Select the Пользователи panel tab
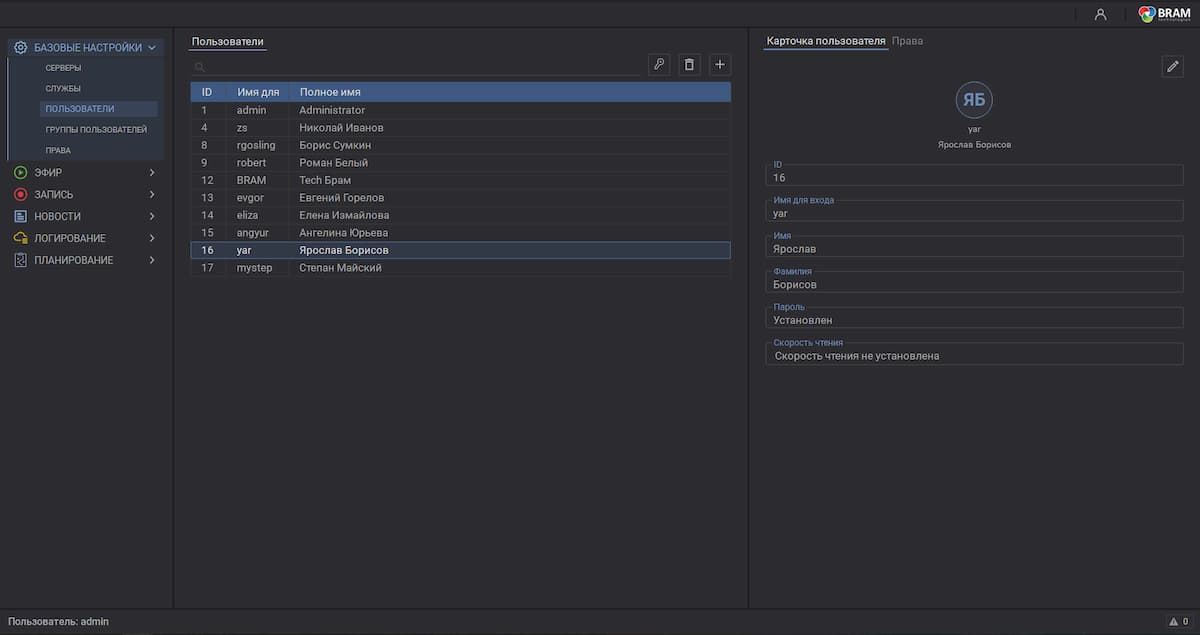The image size is (1200, 635). click(x=228, y=42)
